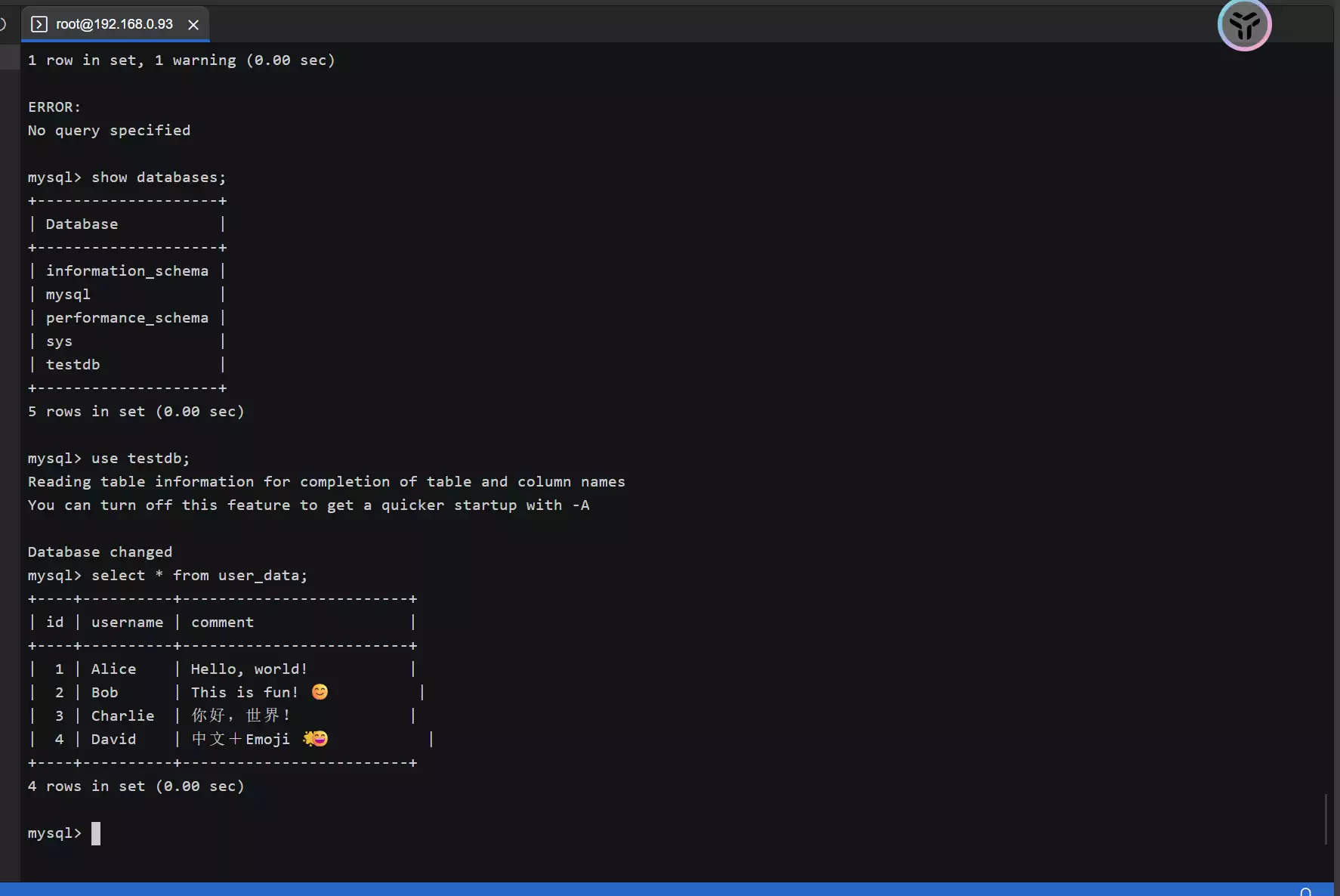The image size is (1340, 896).
Task: Click the terminal vertical scrollbar
Action: click(1326, 819)
